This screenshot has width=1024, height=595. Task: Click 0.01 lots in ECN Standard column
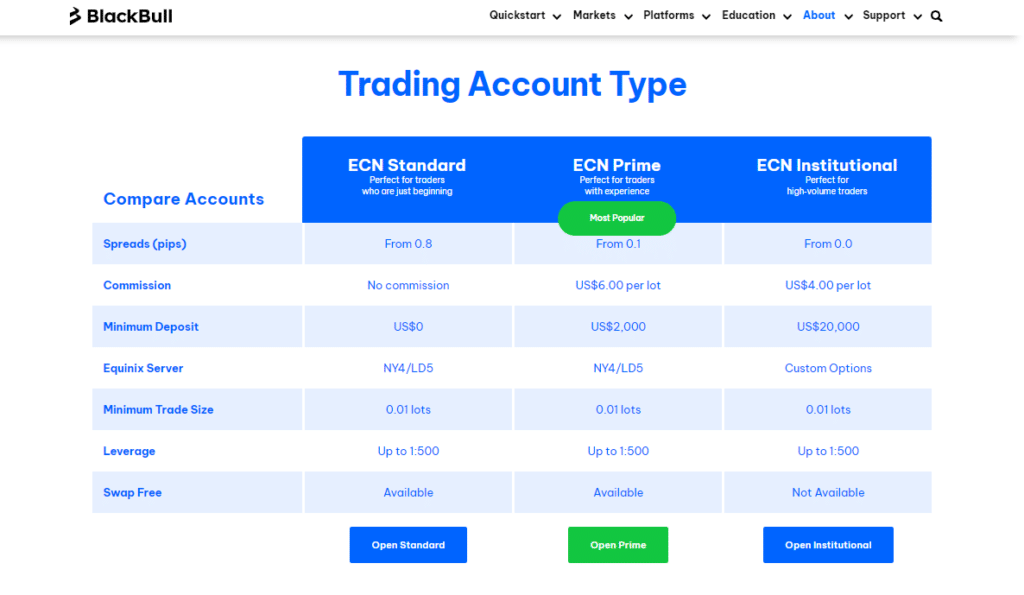[x=408, y=410]
